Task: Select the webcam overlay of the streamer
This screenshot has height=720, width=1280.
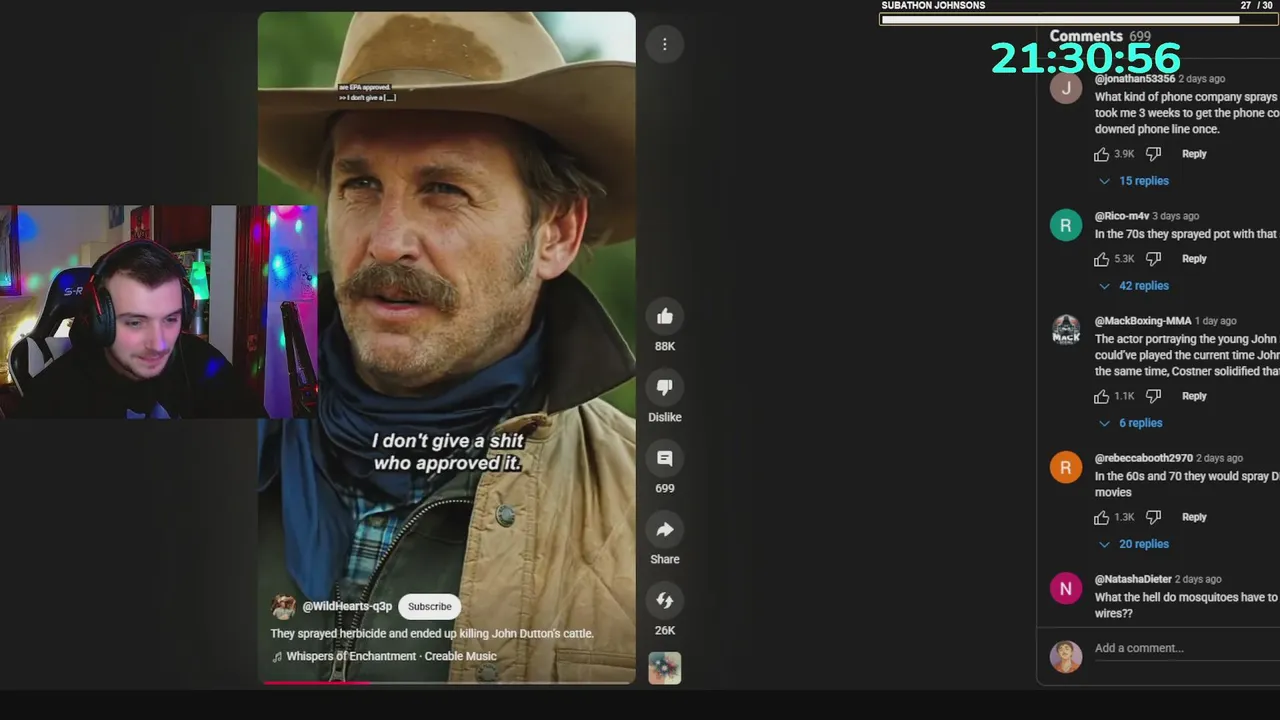Action: (158, 312)
